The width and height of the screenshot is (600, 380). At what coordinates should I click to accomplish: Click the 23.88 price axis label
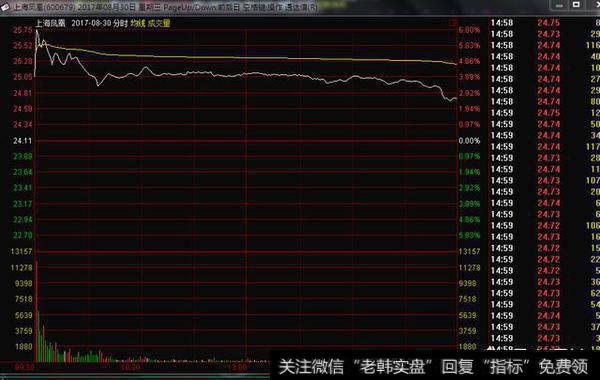point(23,156)
